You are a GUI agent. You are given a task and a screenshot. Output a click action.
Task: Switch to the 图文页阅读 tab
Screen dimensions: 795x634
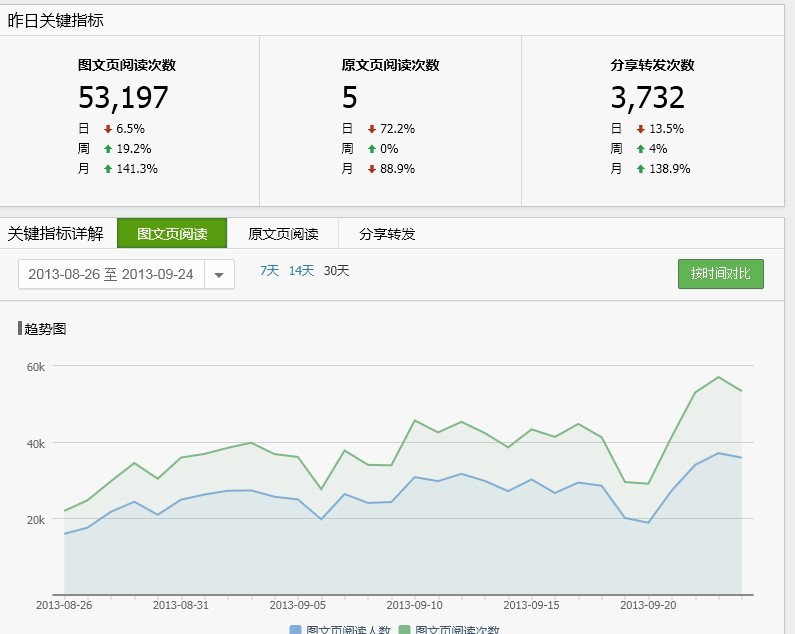point(172,234)
